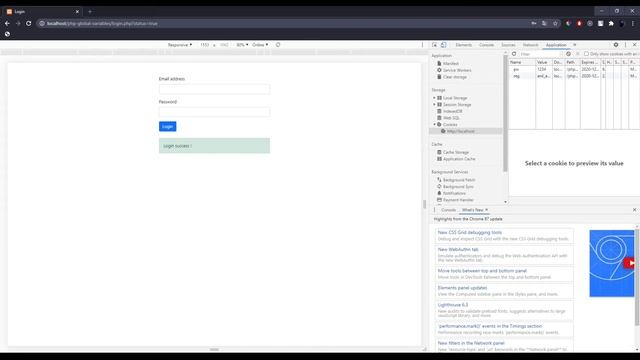Open Background Sync service item
The height and width of the screenshot is (360, 640).
[x=458, y=187]
